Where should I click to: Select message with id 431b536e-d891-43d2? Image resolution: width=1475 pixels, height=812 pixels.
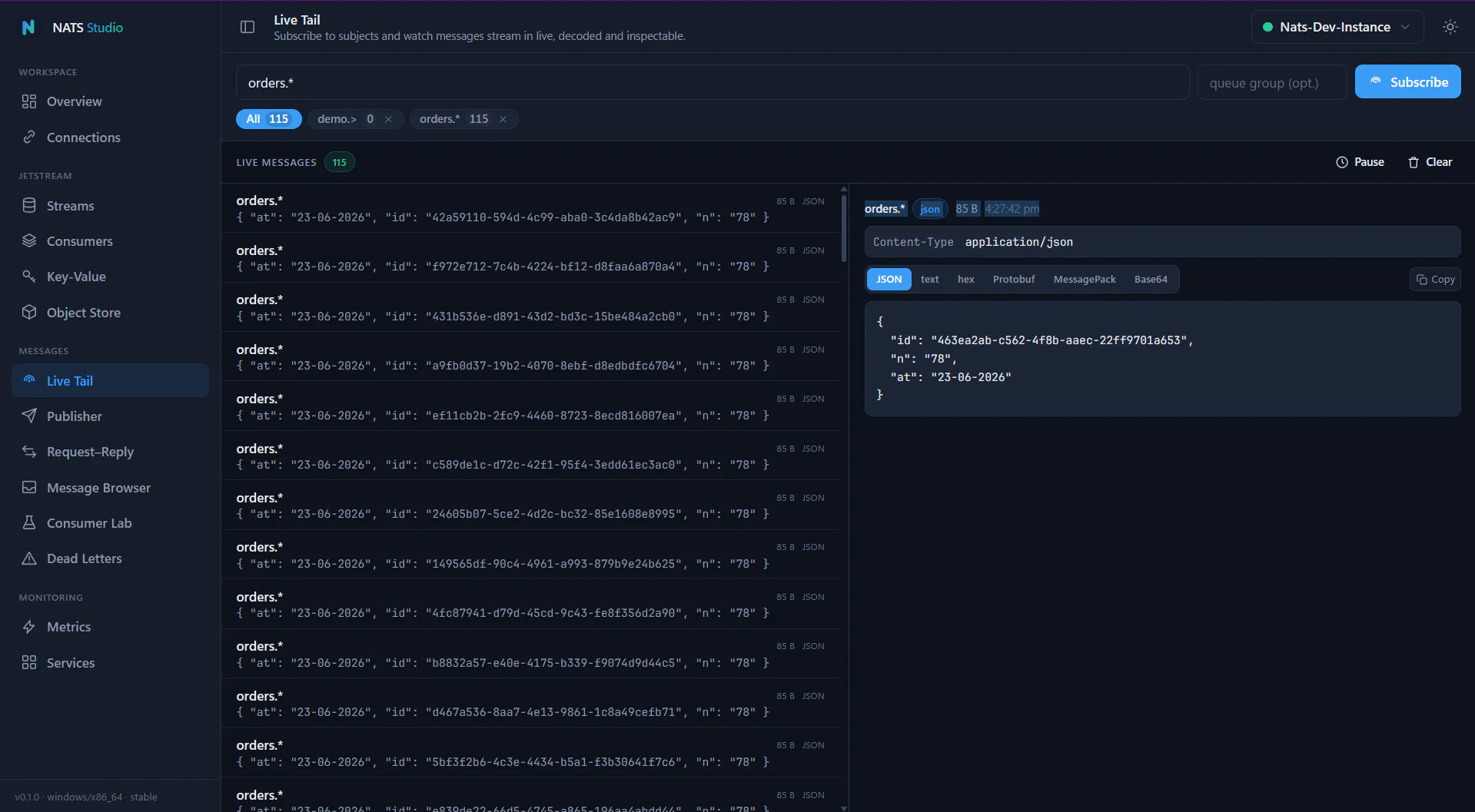[x=530, y=308]
